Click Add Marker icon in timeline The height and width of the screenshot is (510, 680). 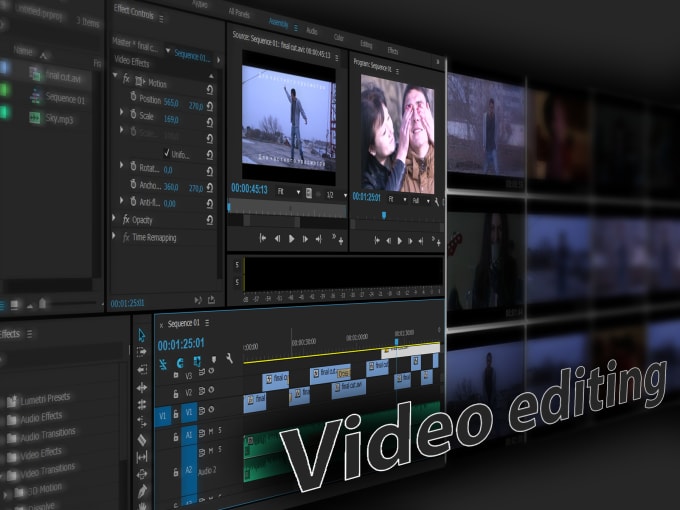[x=214, y=360]
